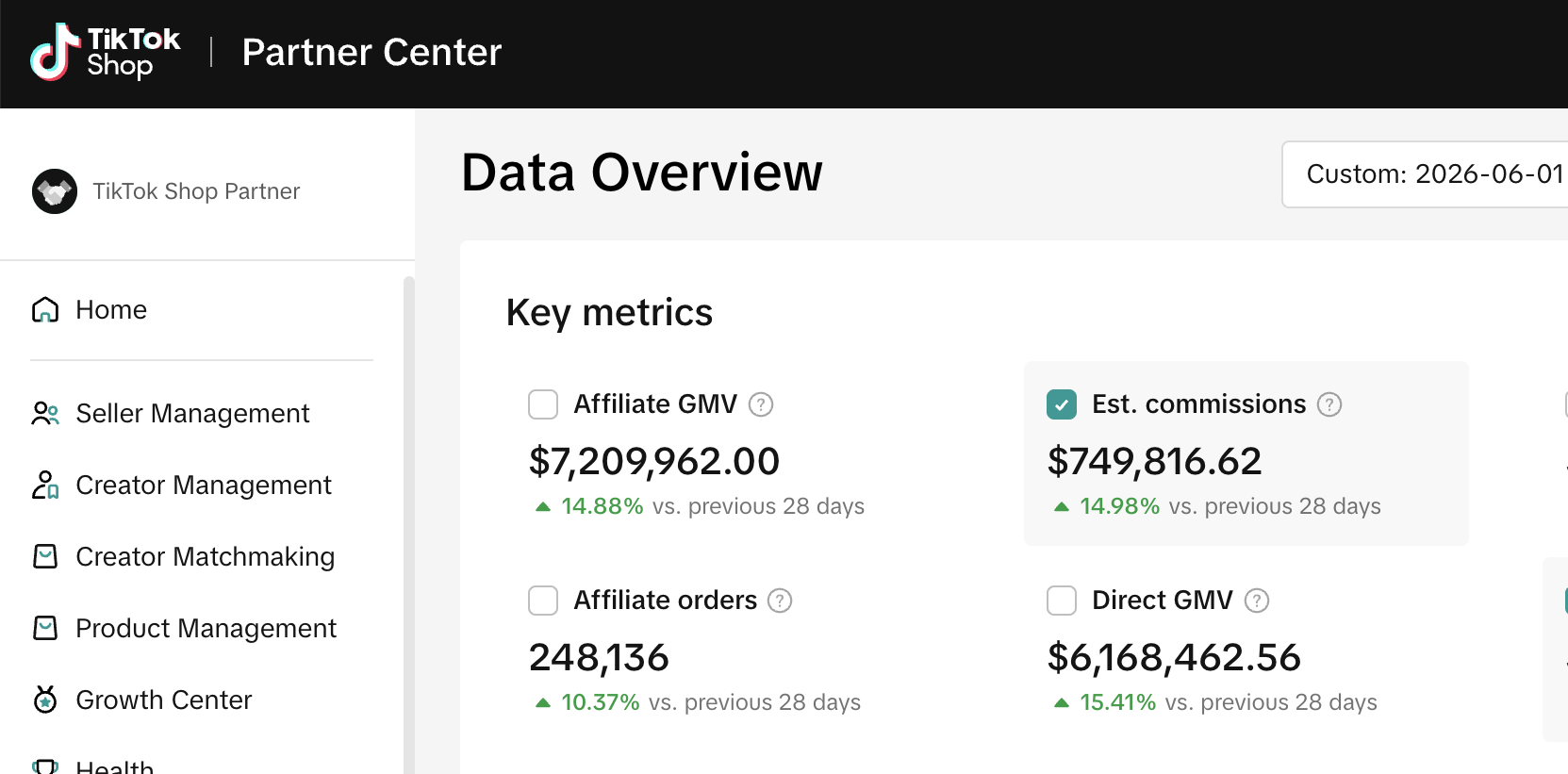Click the Creator Management person icon
1568x774 pixels.
coord(45,485)
